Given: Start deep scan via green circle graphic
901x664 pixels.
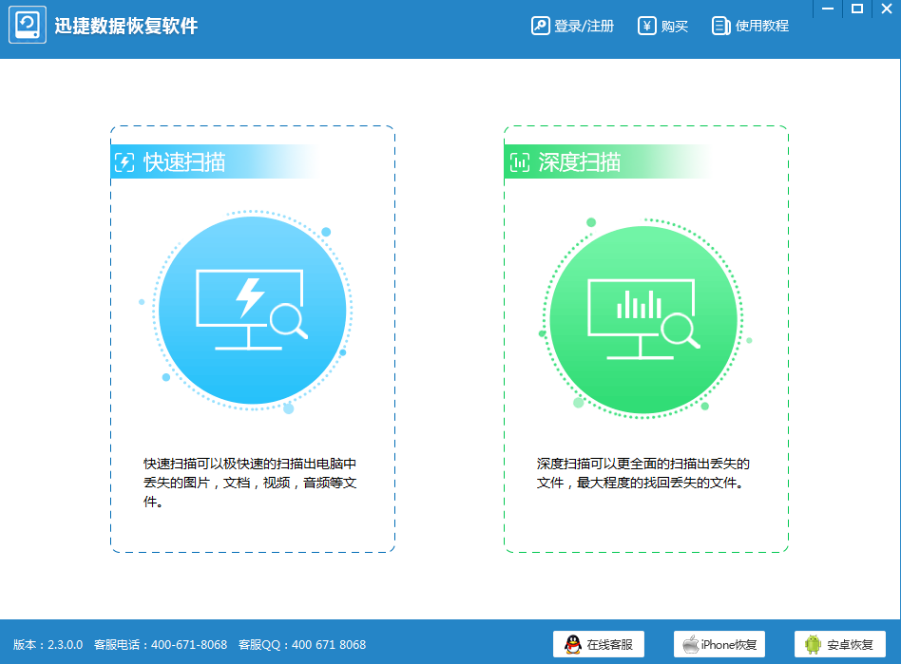Looking at the screenshot, I should (644, 319).
